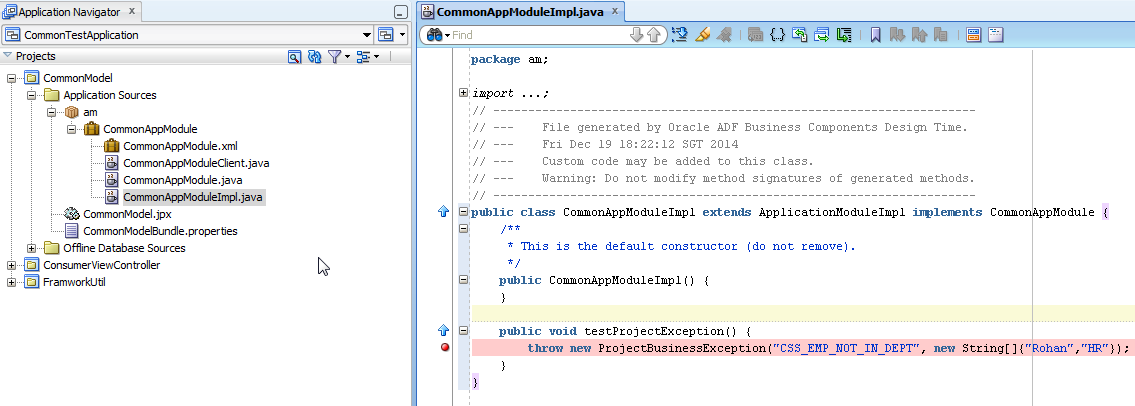Click the Clear Highlighting icon
The width and height of the screenshot is (1135, 406).
723,35
